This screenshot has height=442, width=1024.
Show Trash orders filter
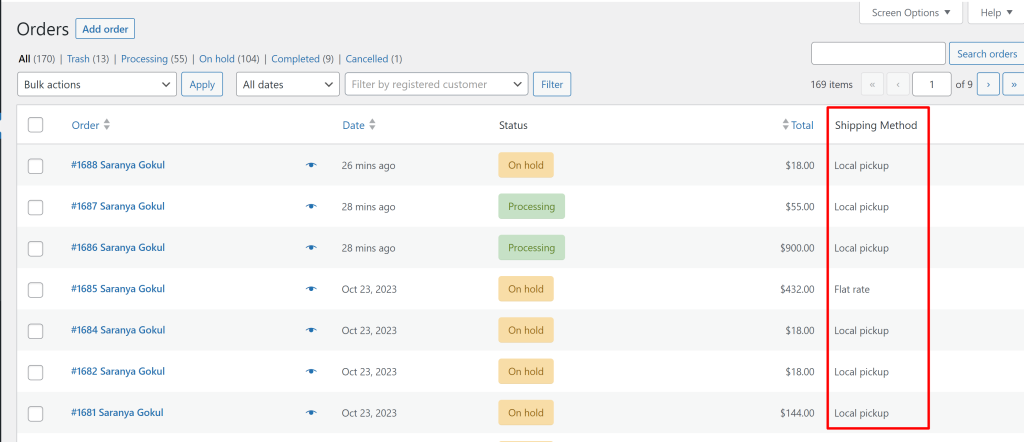pos(88,59)
